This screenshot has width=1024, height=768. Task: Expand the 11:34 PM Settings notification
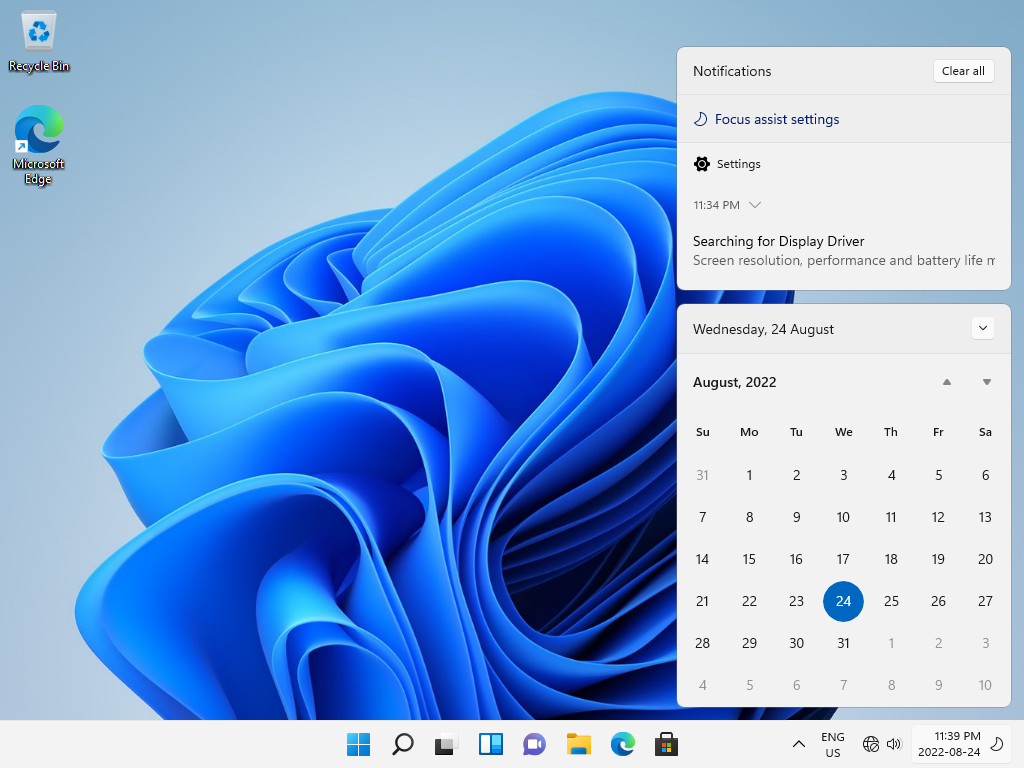pyautogui.click(x=755, y=205)
